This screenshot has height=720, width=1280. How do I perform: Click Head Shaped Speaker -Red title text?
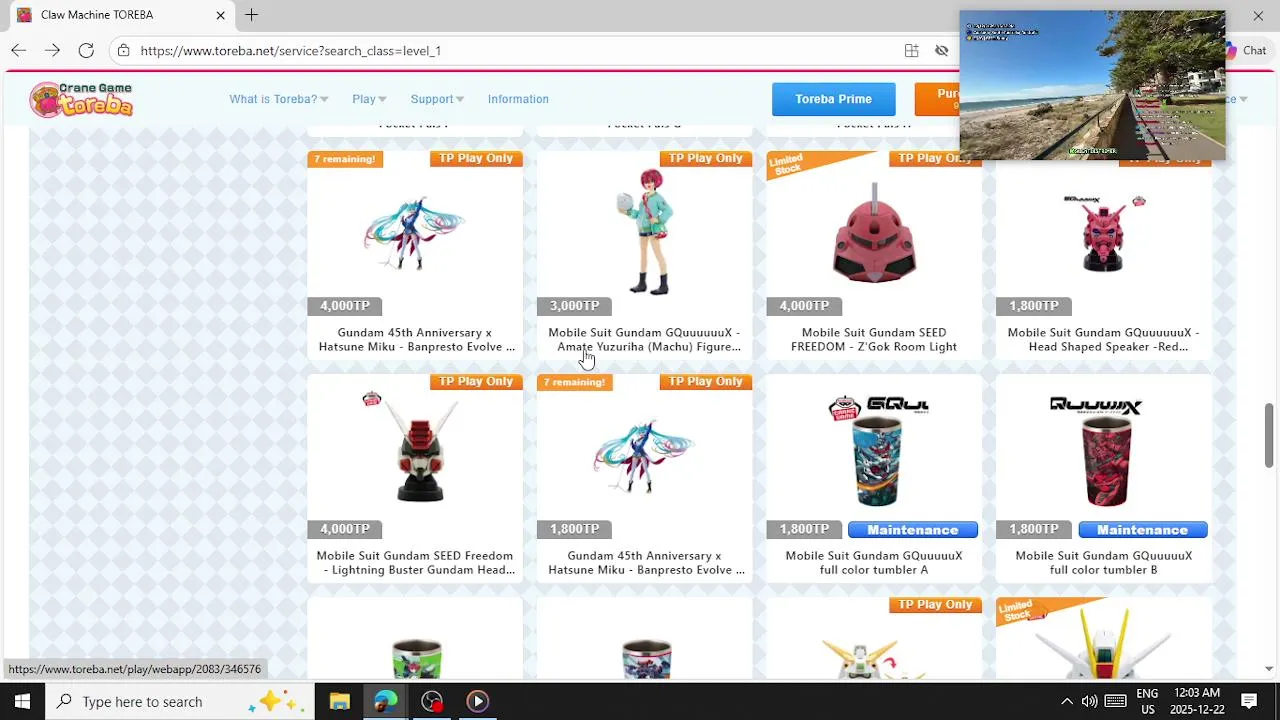coord(1104,340)
